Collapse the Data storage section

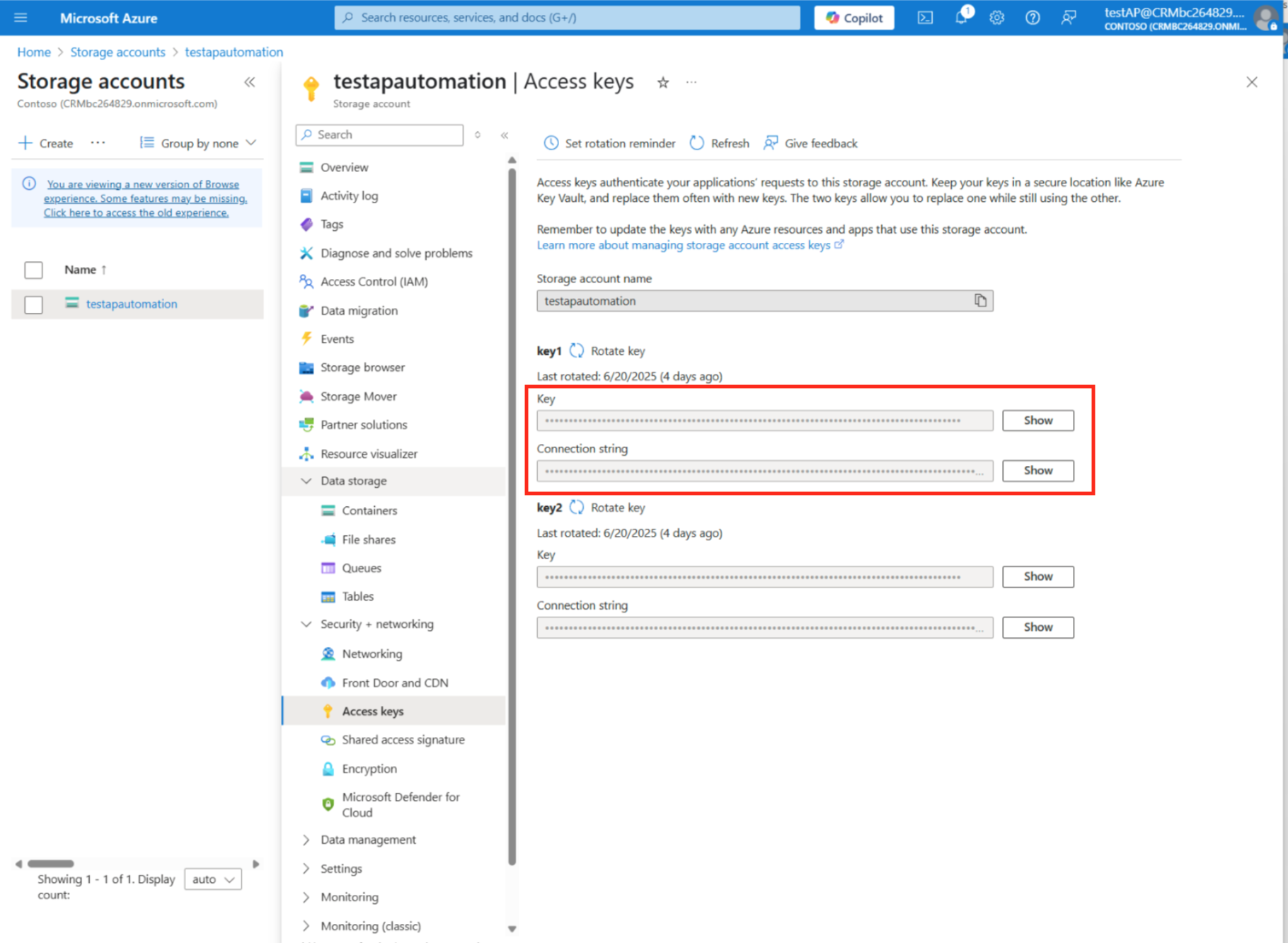[306, 481]
